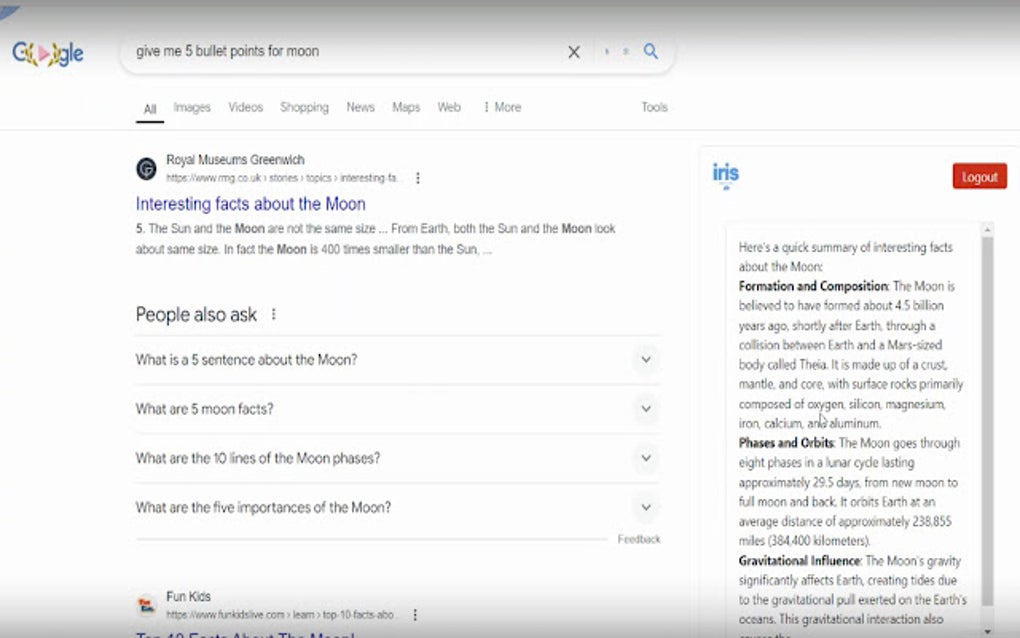Open Google Lens image search icon
The width and height of the screenshot is (1020, 638).
click(x=628, y=51)
